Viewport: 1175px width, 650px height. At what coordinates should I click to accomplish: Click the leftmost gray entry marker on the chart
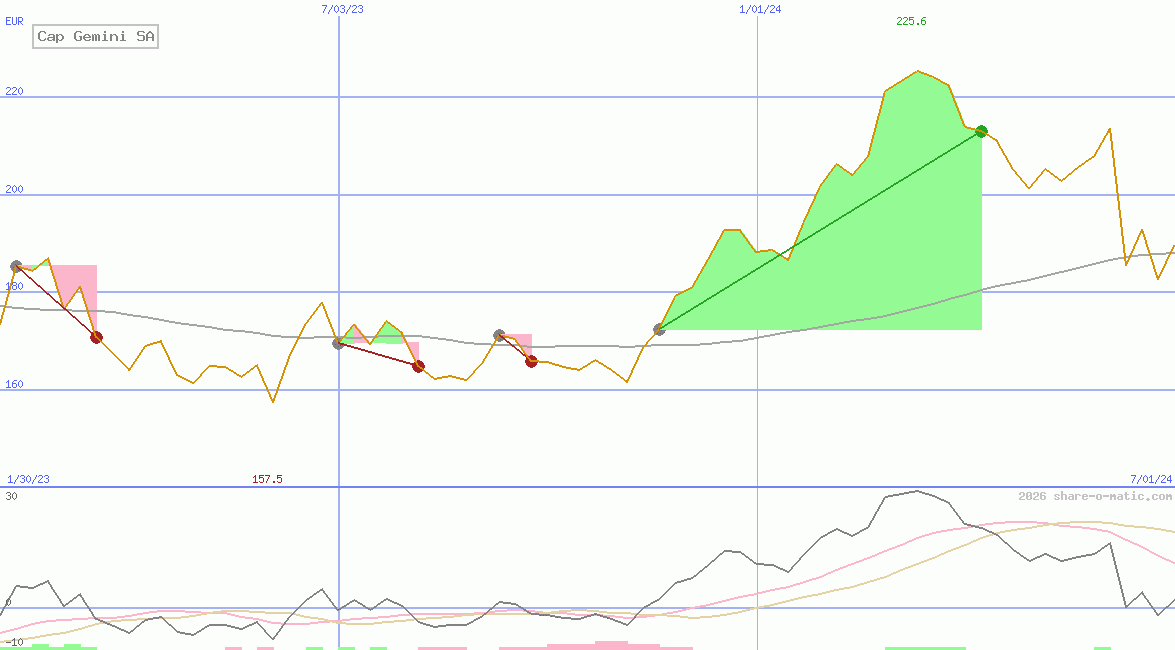click(16, 266)
